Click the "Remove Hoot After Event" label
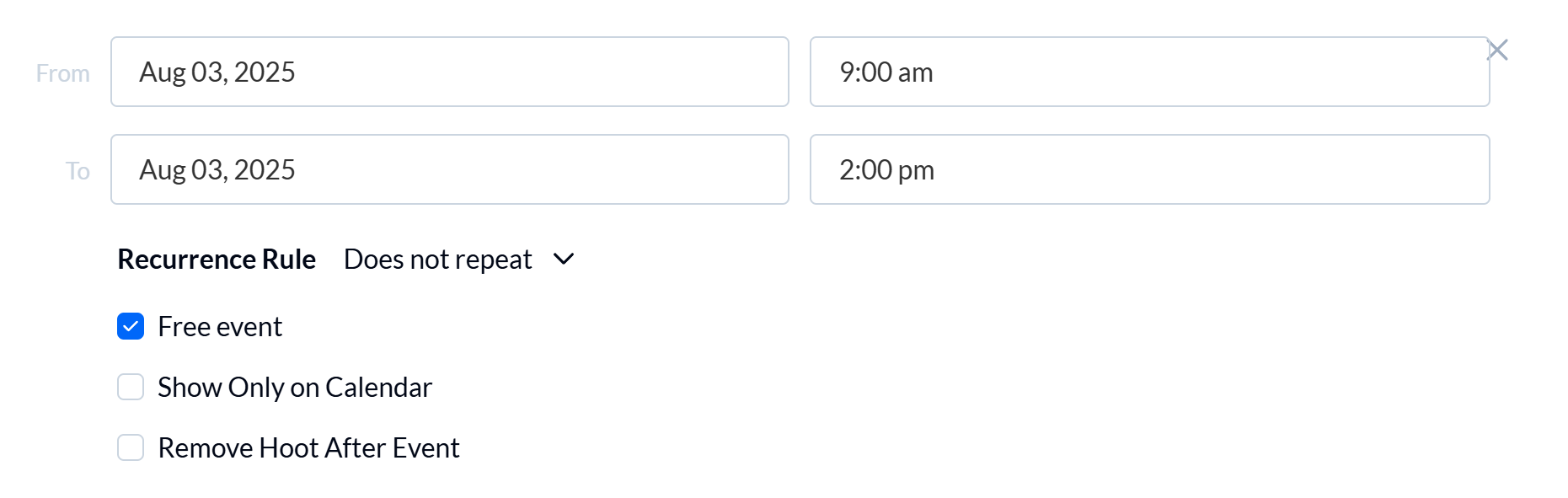 coord(308,447)
